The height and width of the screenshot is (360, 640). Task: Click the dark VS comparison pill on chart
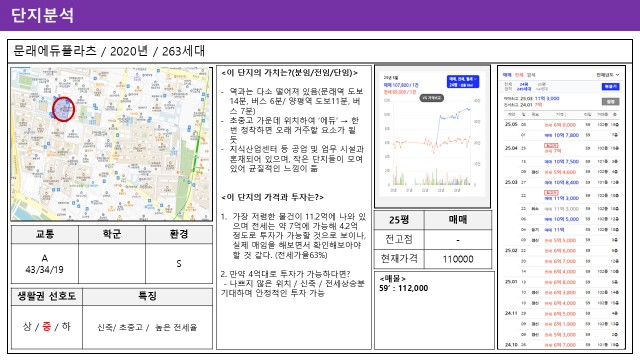pyautogui.click(x=432, y=98)
